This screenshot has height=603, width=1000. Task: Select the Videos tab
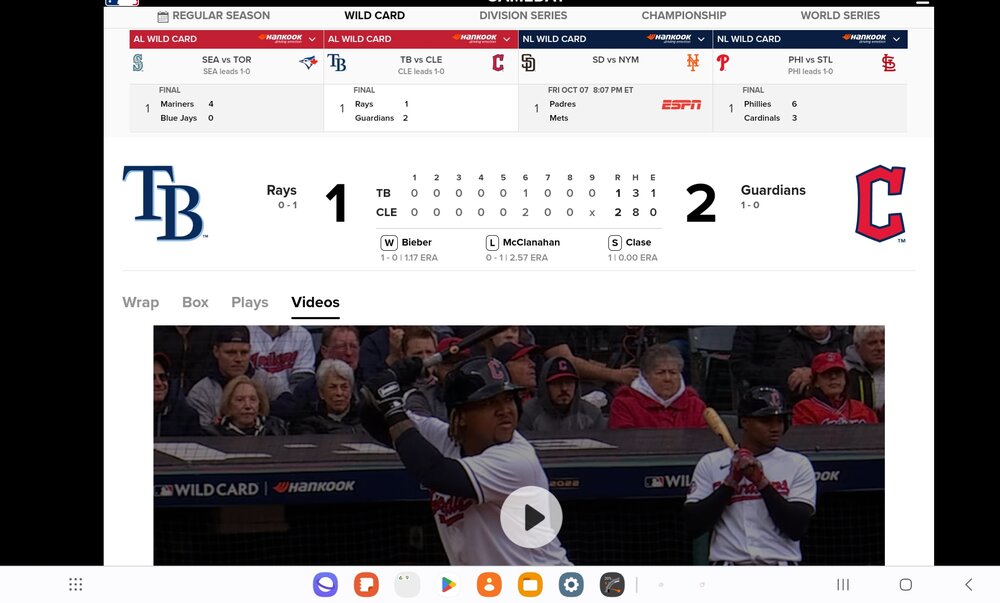click(x=315, y=302)
